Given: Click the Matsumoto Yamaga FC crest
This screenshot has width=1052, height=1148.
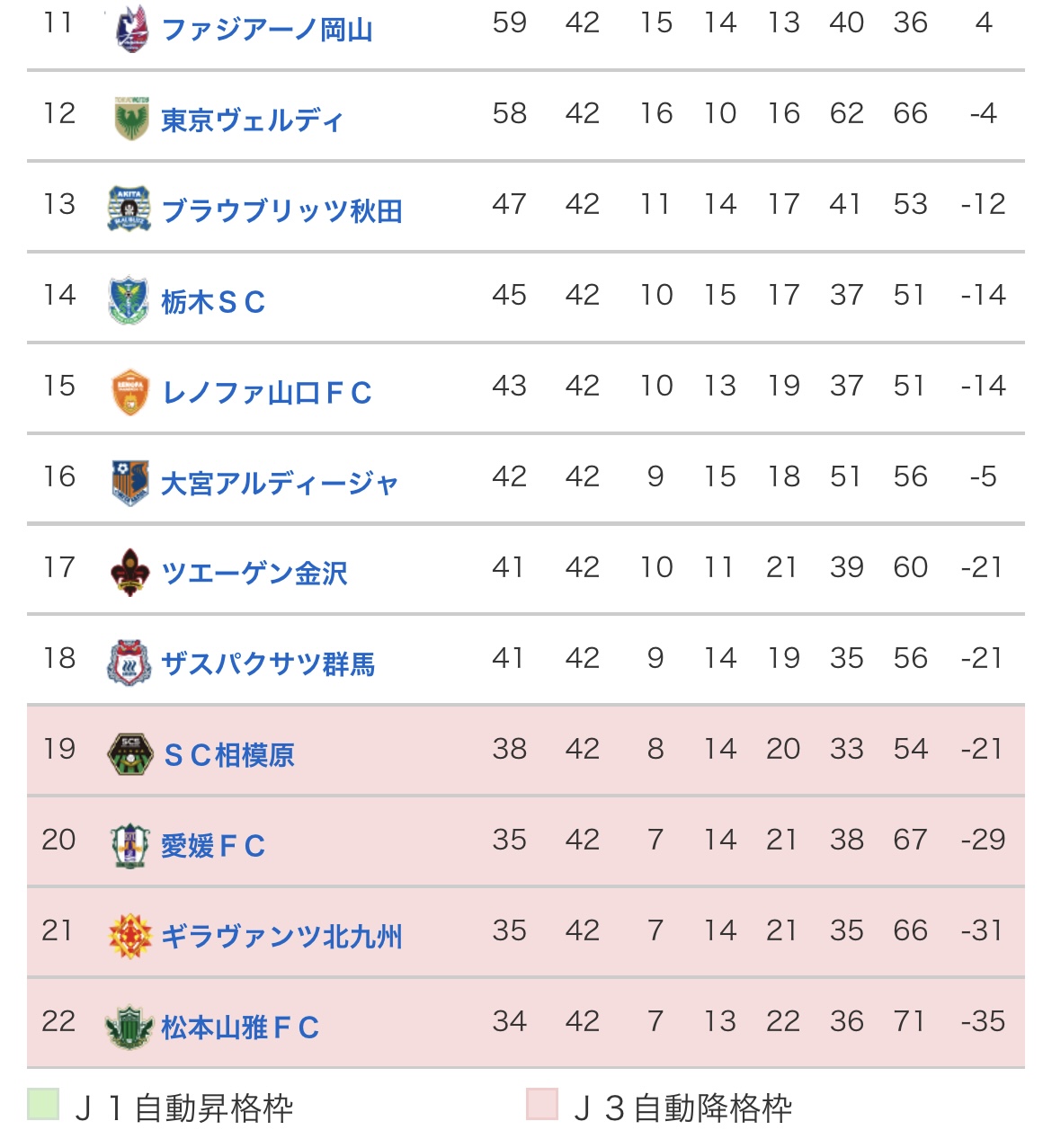Looking at the screenshot, I should [129, 1027].
